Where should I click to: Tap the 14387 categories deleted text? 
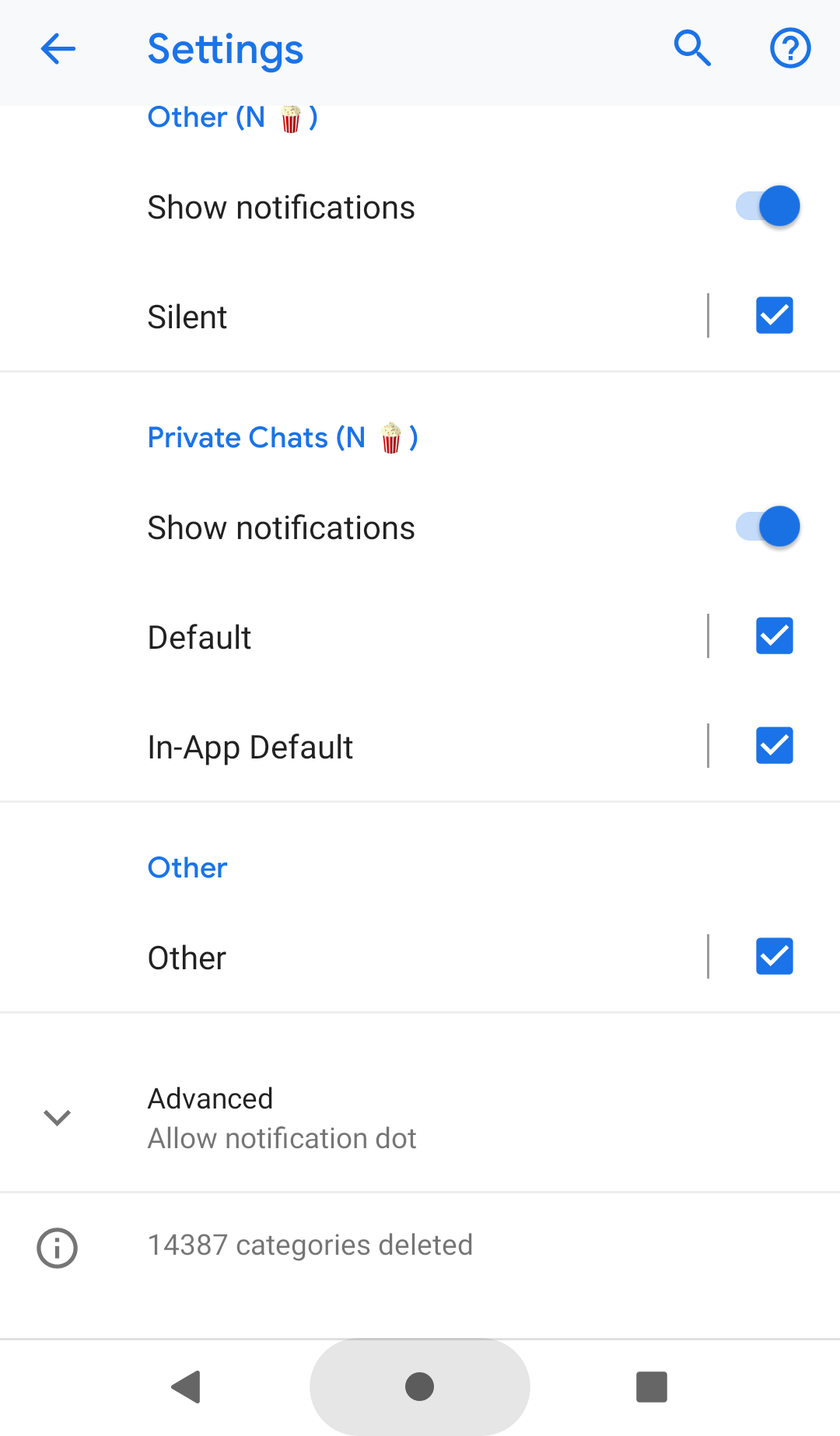pos(310,1245)
